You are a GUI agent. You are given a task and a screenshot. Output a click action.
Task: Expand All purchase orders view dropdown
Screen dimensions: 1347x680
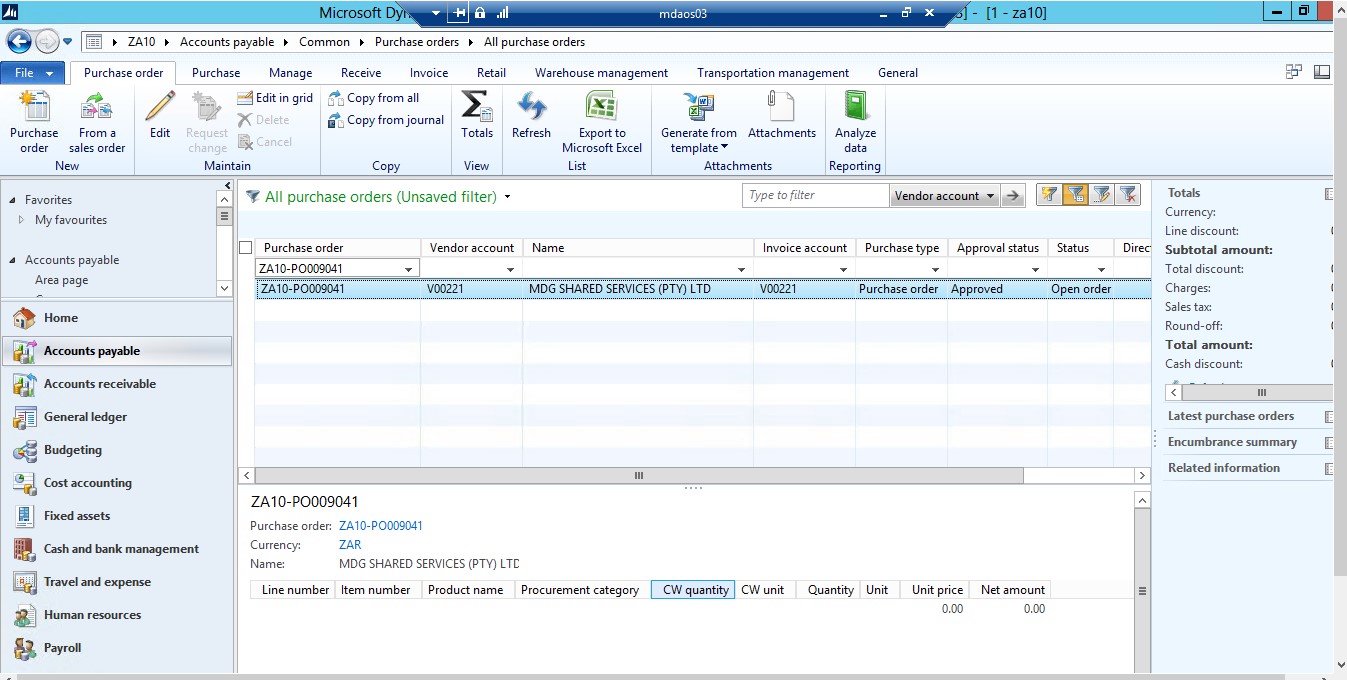508,197
